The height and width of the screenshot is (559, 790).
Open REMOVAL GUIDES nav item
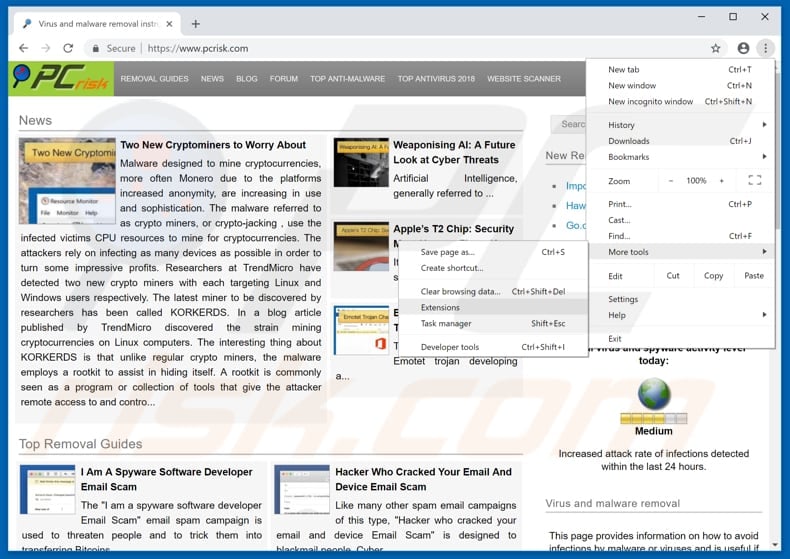point(154,79)
